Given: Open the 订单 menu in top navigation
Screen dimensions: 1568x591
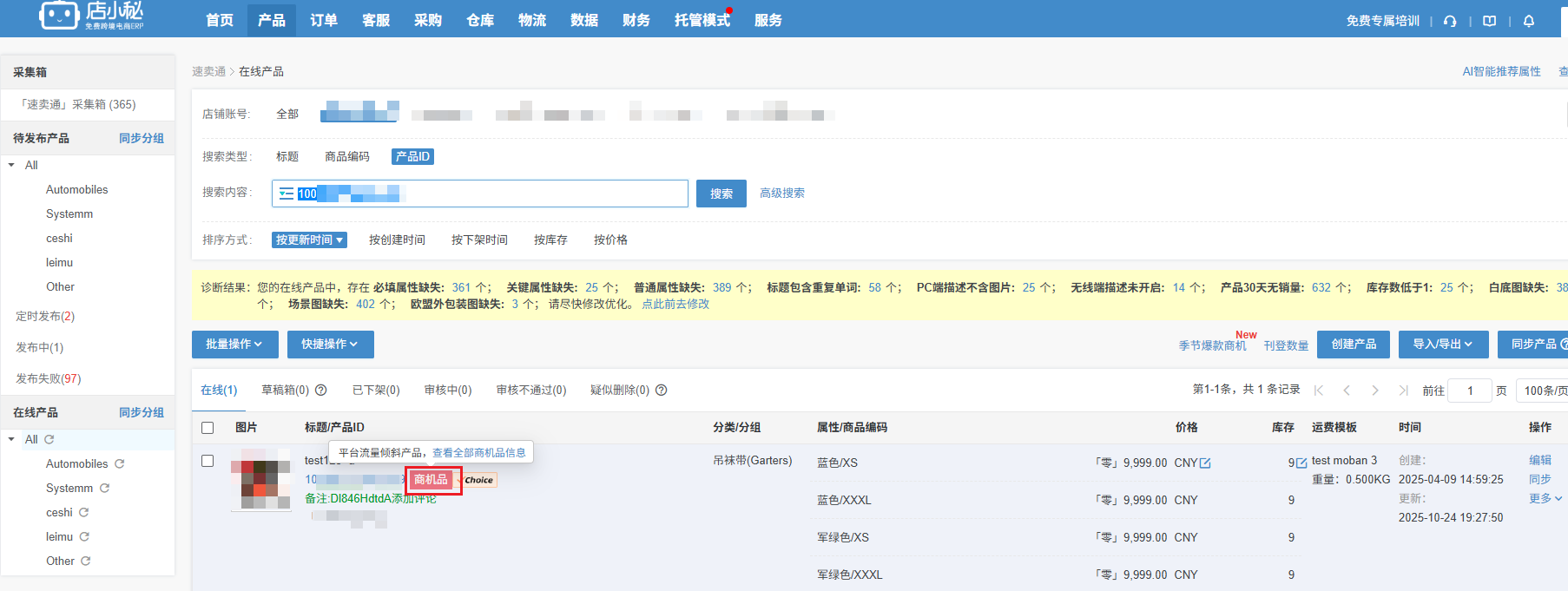Looking at the screenshot, I should pos(324,20).
